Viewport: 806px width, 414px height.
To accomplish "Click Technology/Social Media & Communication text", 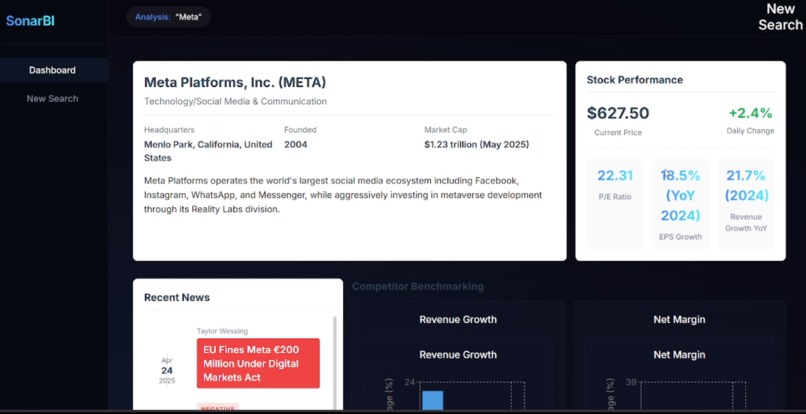I will (235, 101).
